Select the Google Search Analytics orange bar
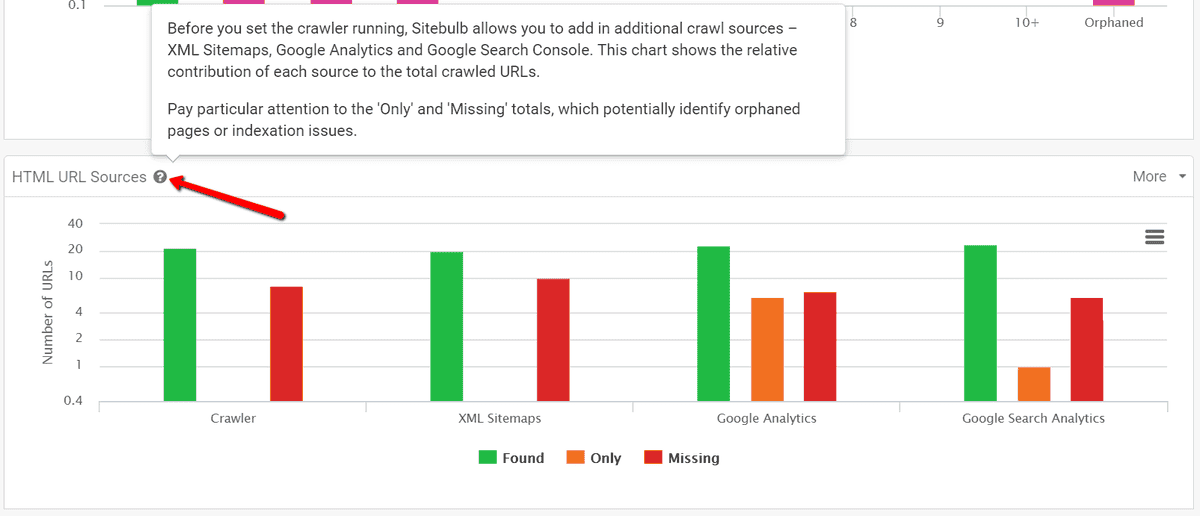 (1034, 385)
